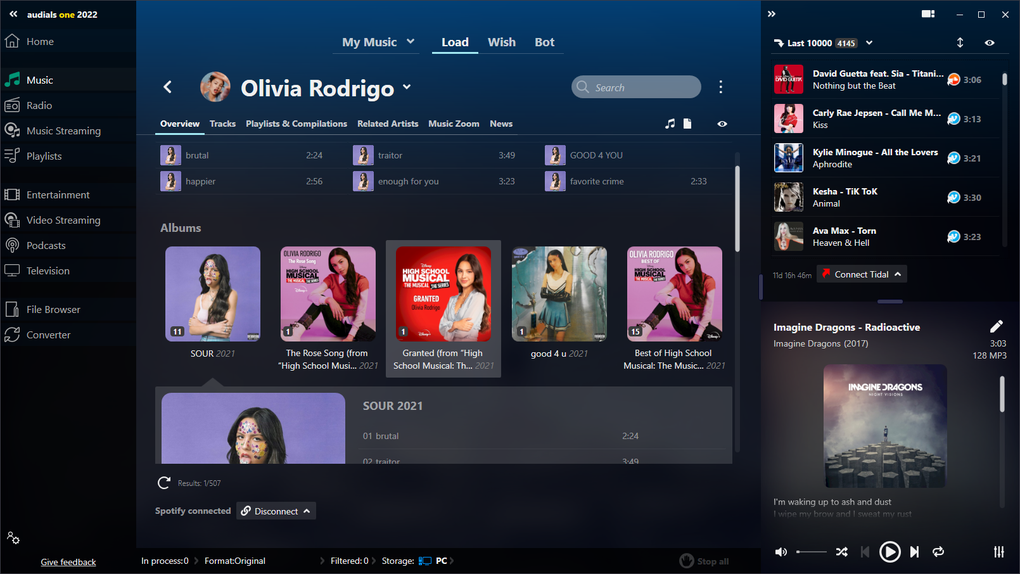Go back with the left arrow
1020x574 pixels.
tap(168, 87)
